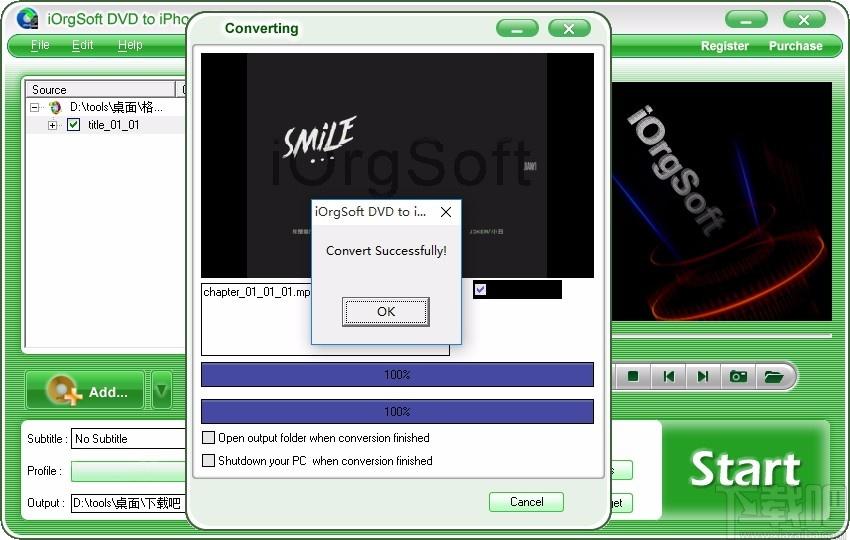Close the iOrgSoft main window
This screenshot has height=540, width=850.
[804, 20]
